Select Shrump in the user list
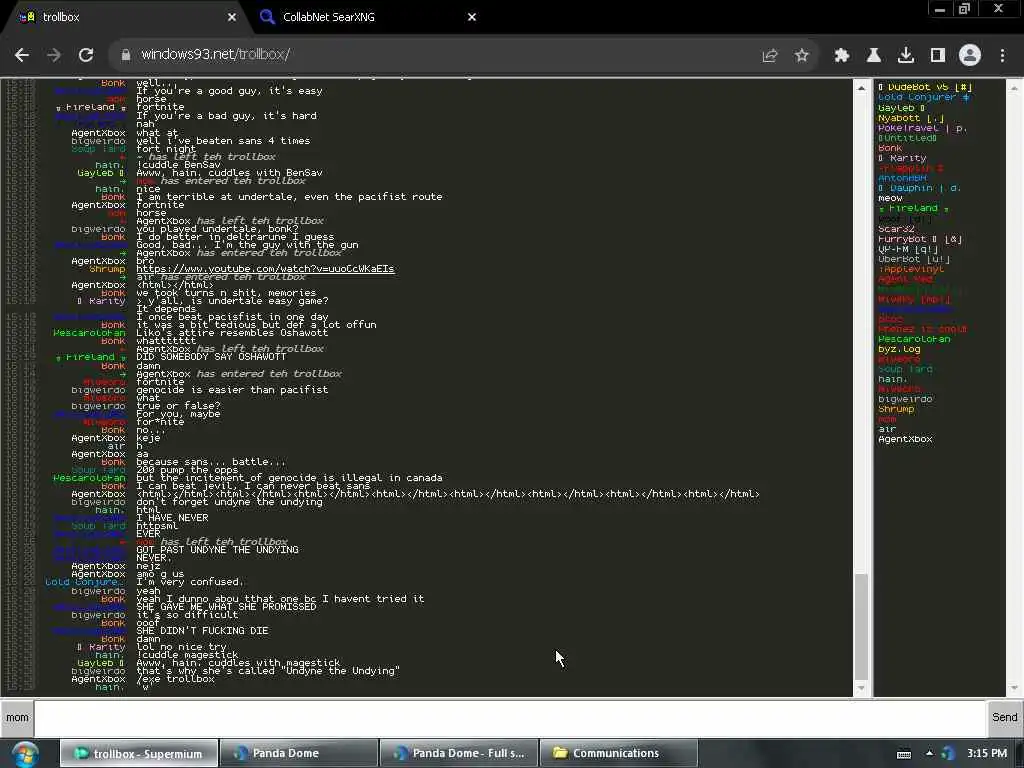This screenshot has height=768, width=1024. [896, 409]
